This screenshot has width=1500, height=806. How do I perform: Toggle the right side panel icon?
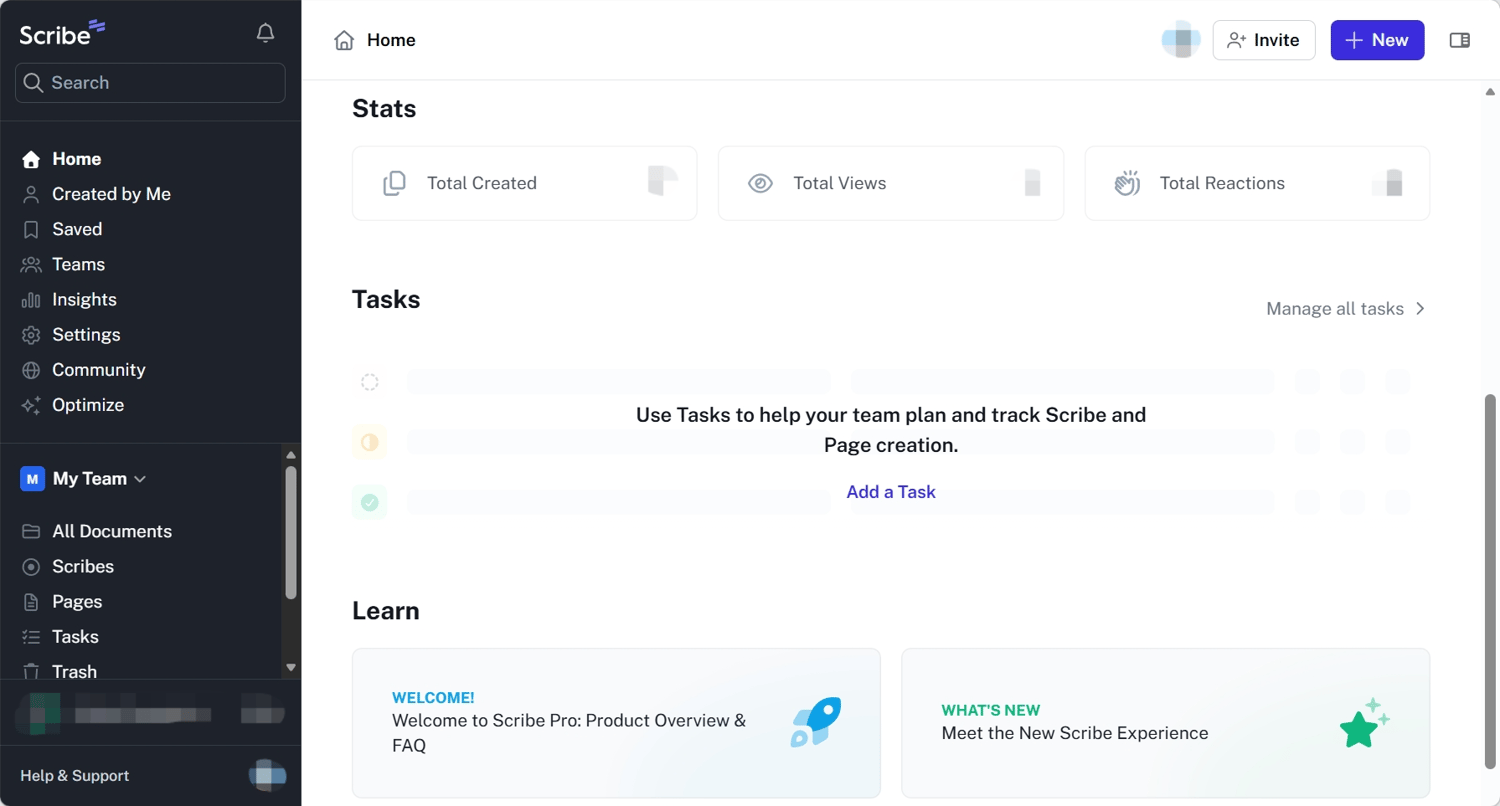tap(1459, 39)
